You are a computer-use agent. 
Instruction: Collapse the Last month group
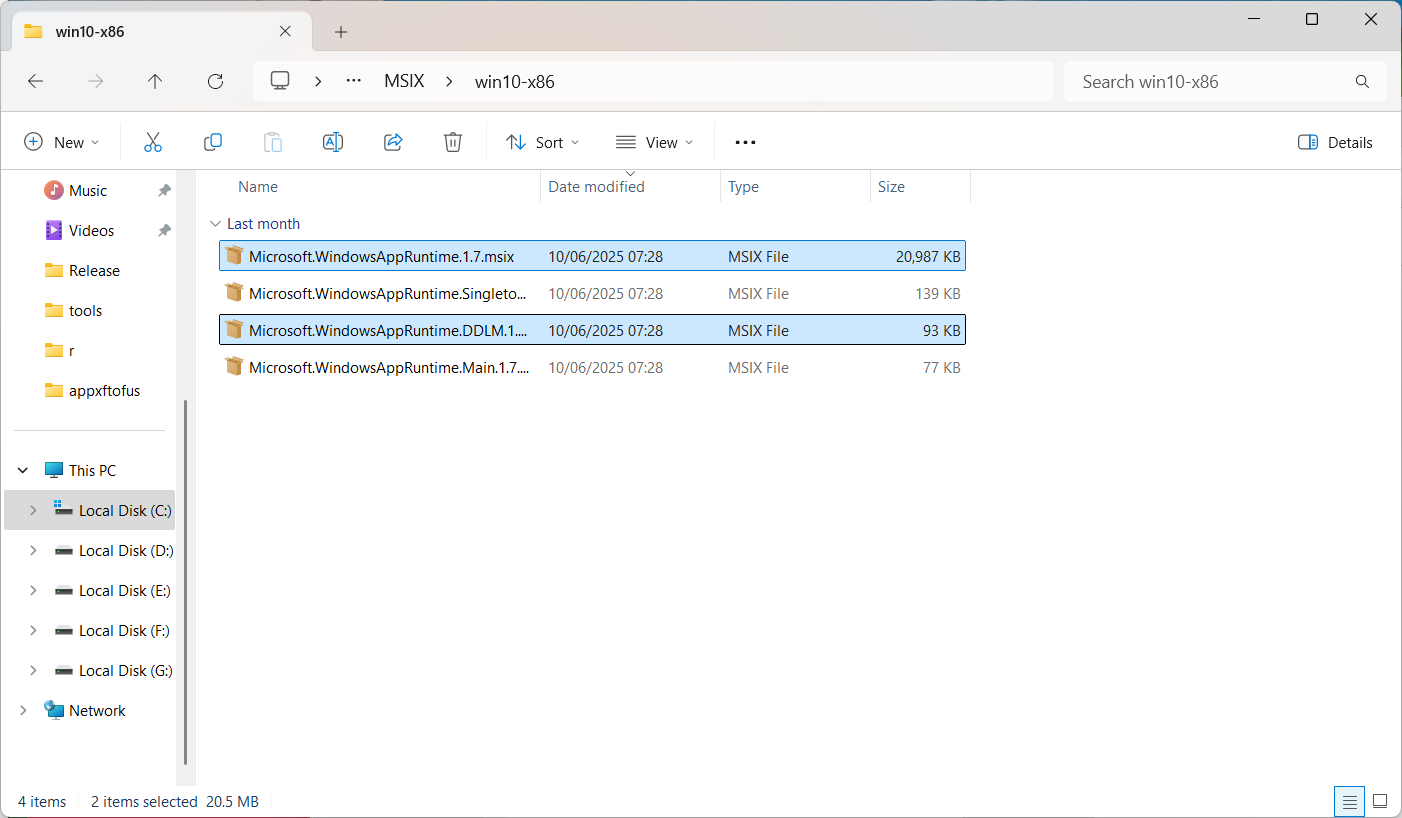tap(216, 223)
